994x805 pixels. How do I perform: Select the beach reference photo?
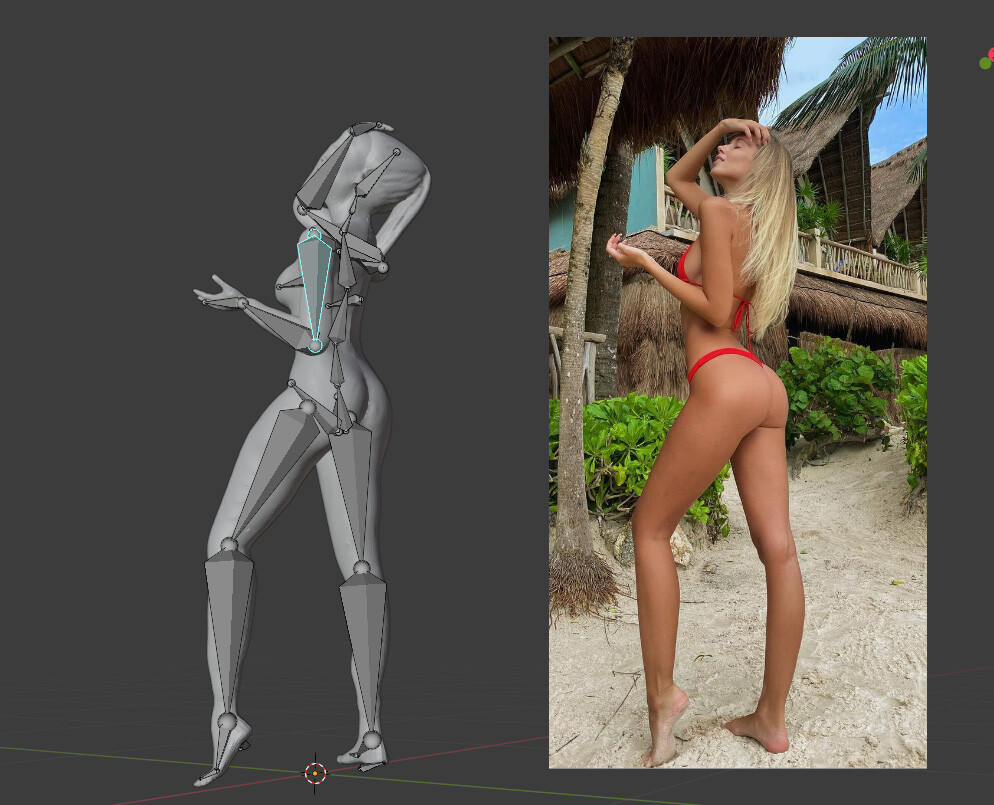(737, 402)
